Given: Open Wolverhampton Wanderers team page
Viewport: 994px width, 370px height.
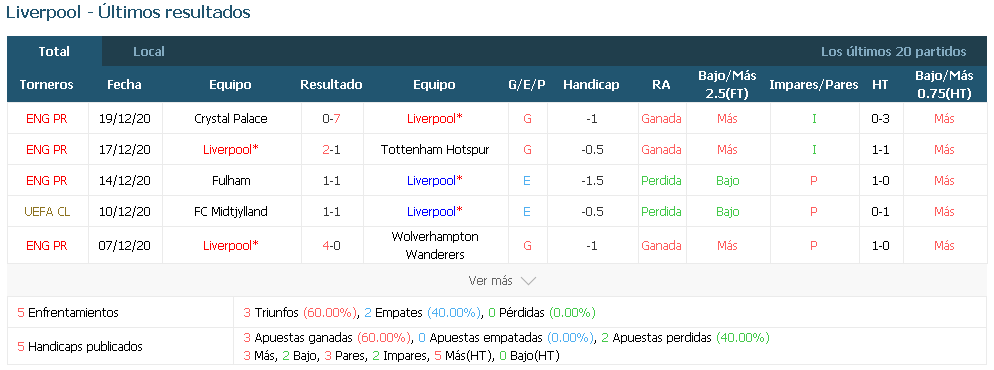Looking at the screenshot, I should point(435,245).
